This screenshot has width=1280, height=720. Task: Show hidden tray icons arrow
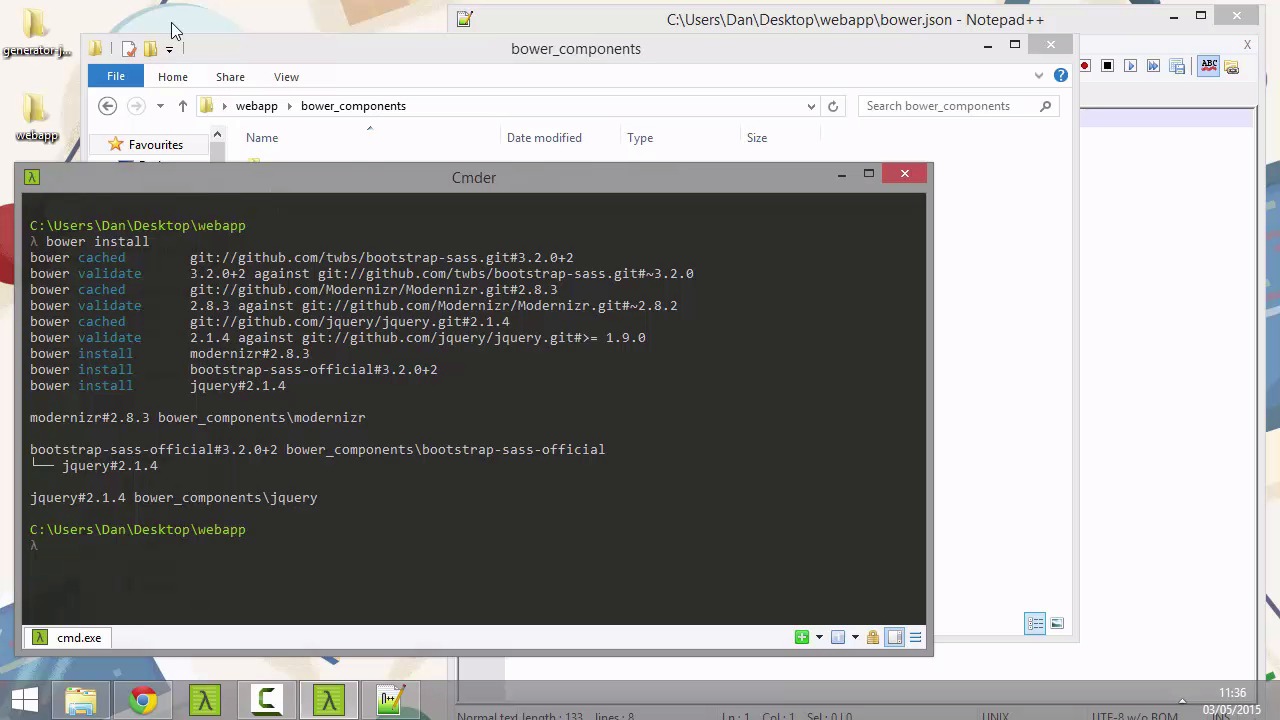click(x=1182, y=701)
